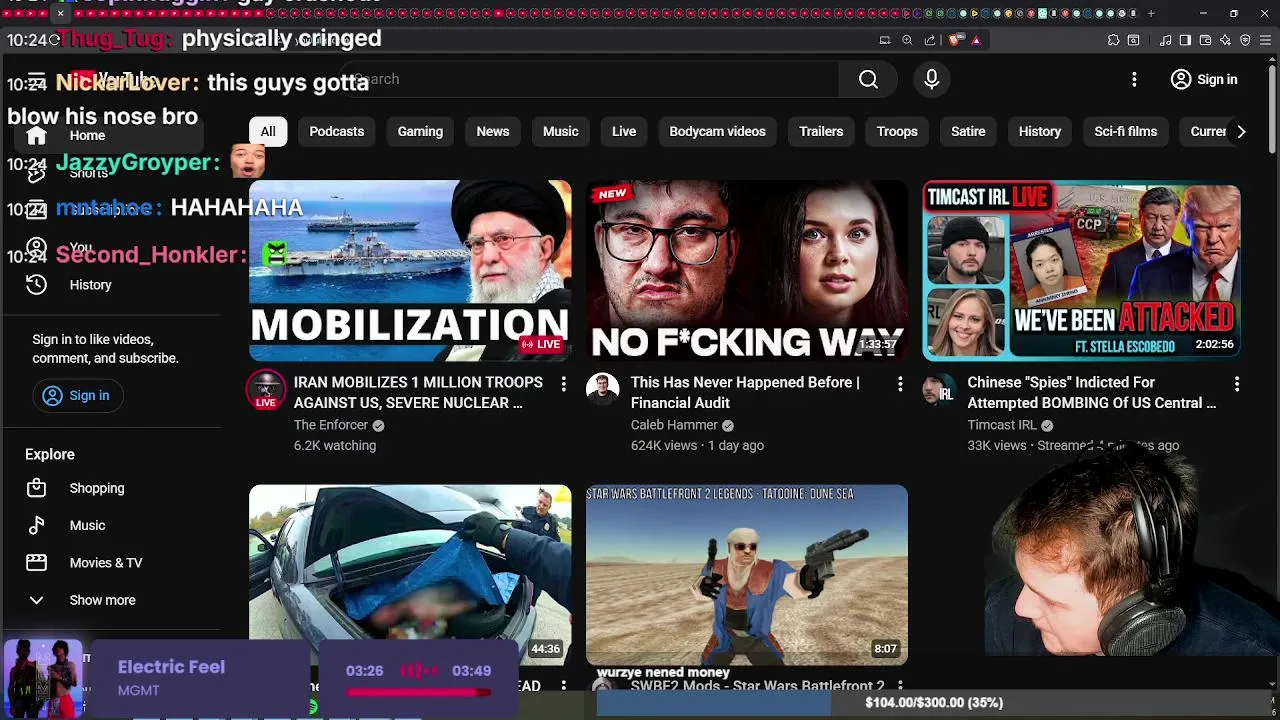1280x720 pixels.
Task: Click the zoom magnifier icon in address bar
Action: [x=907, y=40]
